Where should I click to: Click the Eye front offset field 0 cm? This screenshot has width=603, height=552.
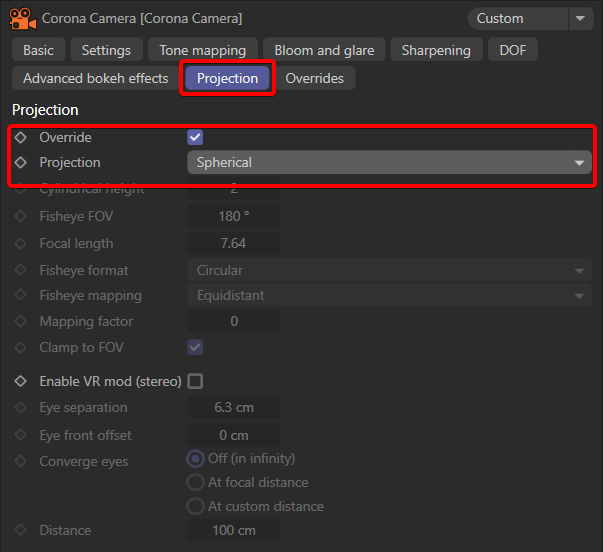[x=234, y=435]
